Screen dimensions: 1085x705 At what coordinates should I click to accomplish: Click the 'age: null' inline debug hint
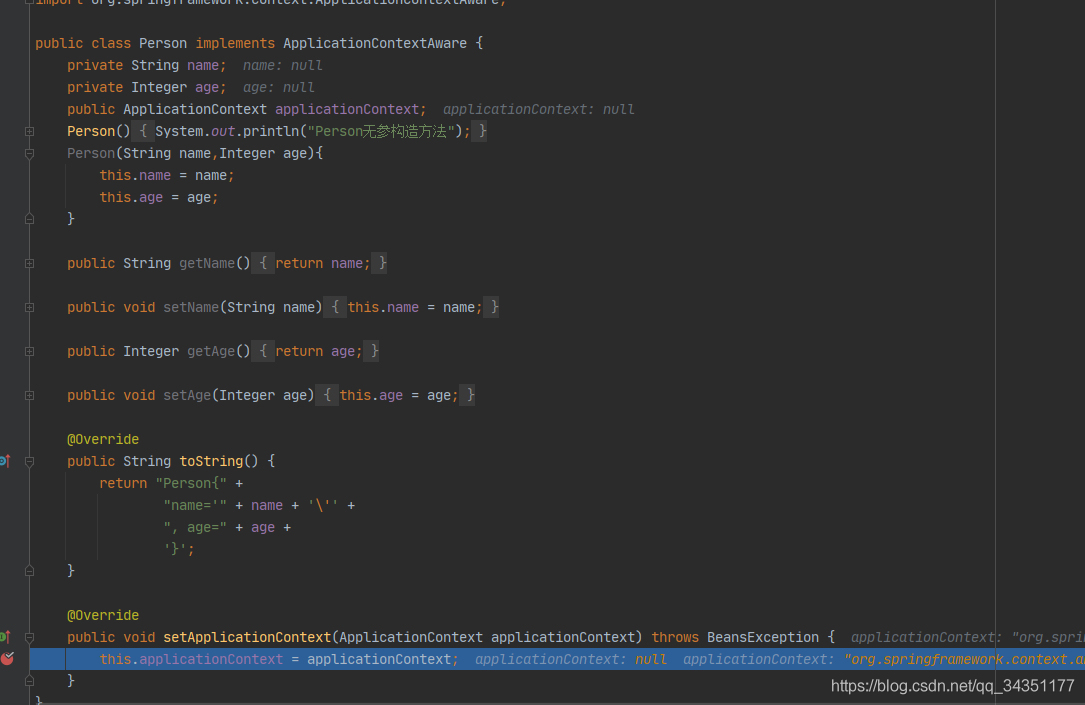tap(279, 87)
